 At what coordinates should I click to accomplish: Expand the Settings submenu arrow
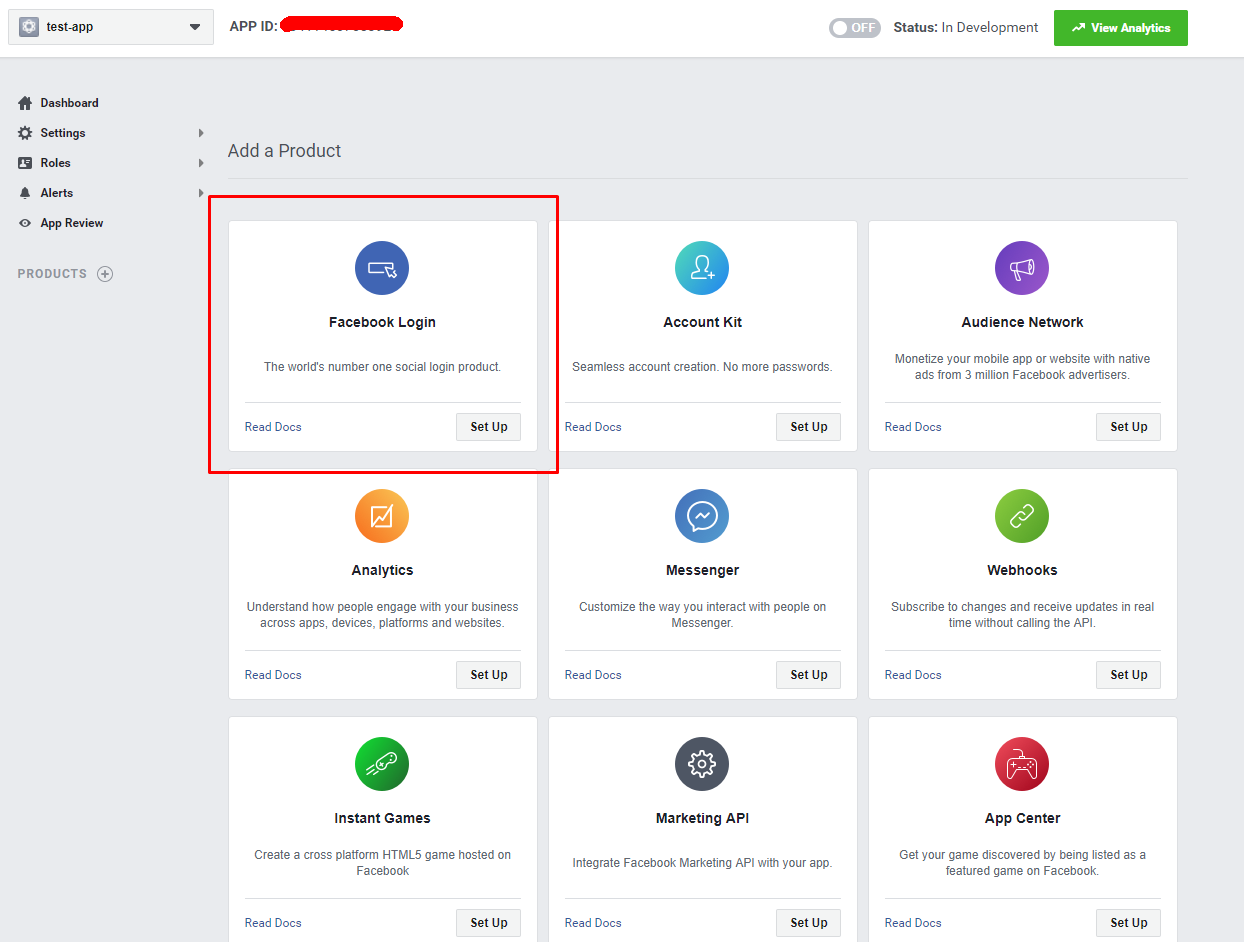click(x=201, y=133)
